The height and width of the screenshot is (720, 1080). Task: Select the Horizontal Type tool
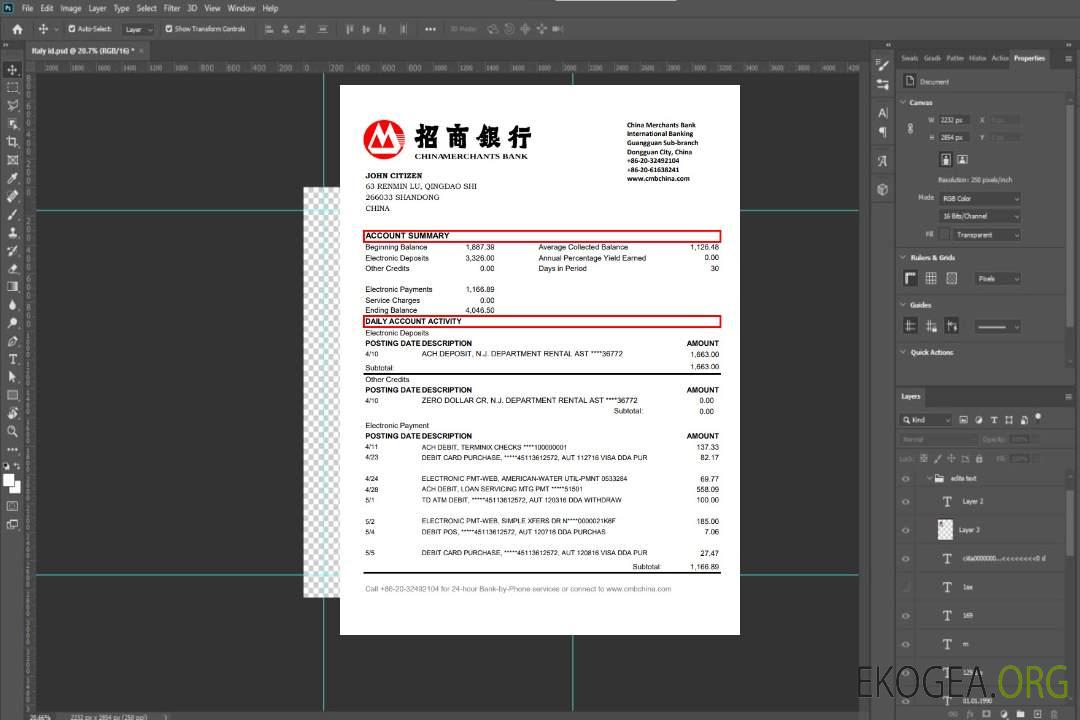[12, 359]
